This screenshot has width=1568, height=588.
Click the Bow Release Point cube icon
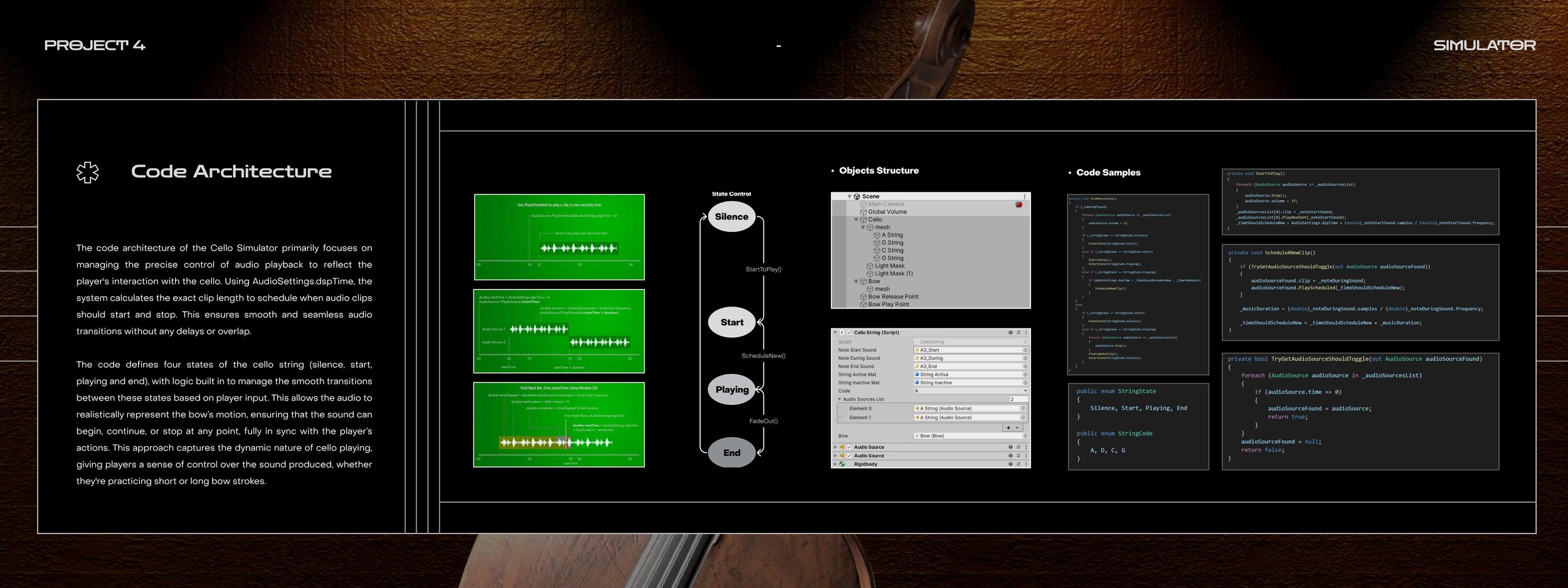[864, 297]
